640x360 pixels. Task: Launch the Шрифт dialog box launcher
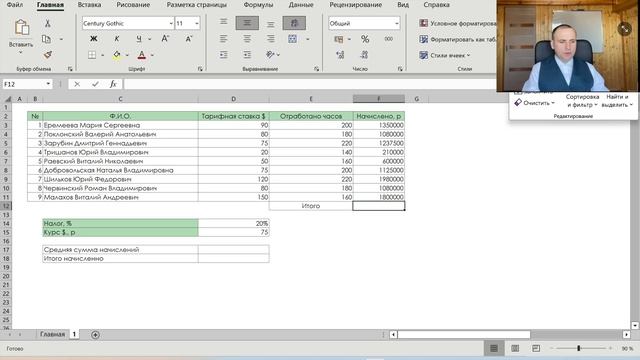click(200, 69)
